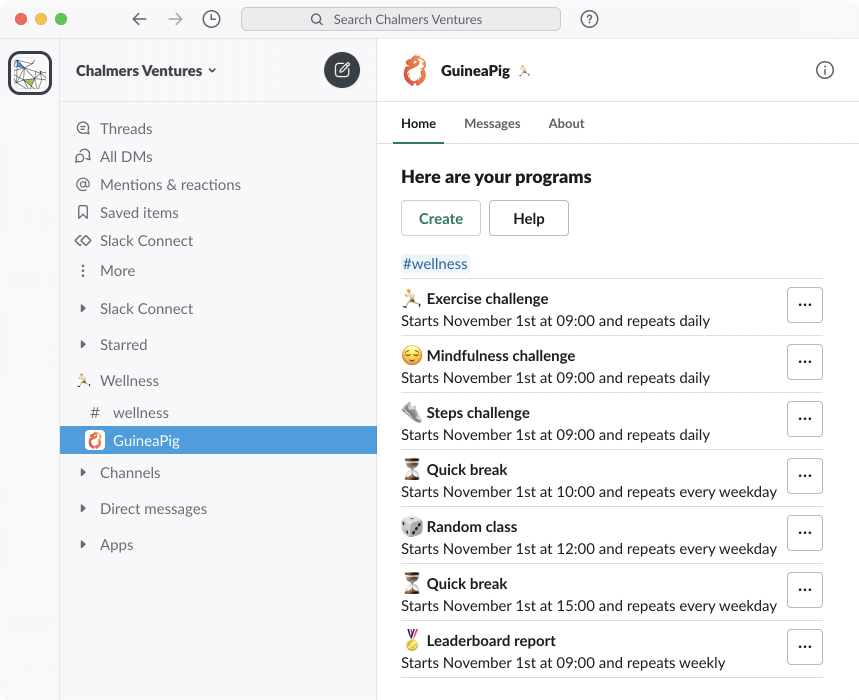
Task: Click the hourglass icon of the 15:00 Quick break
Action: 411,583
